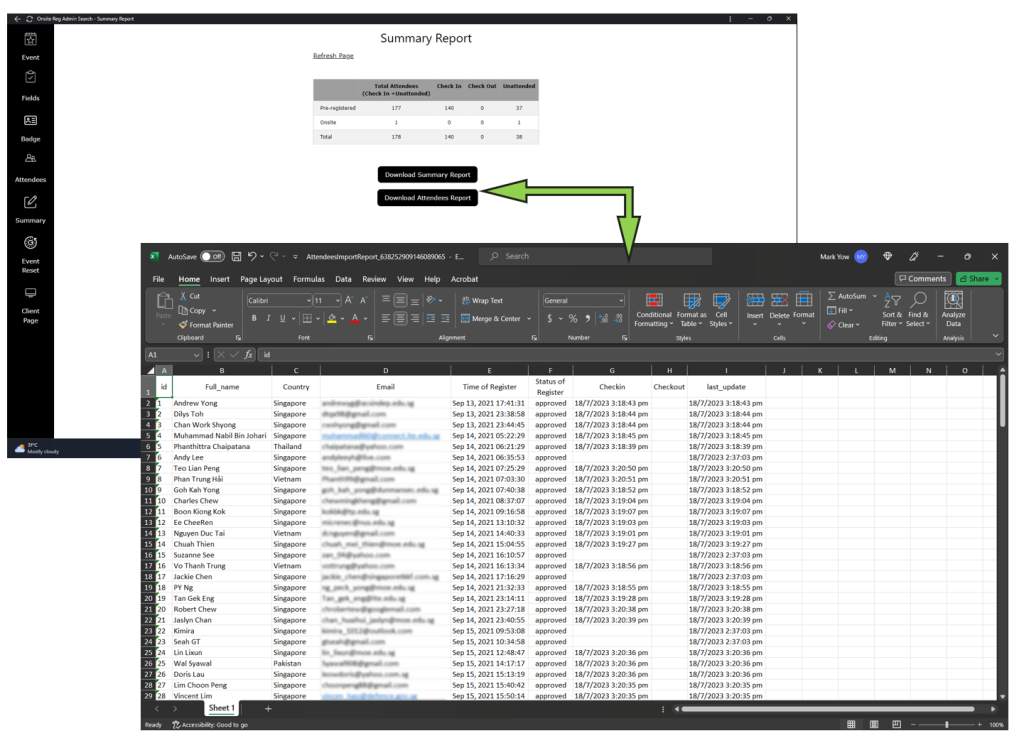Click the Page Break Preview icon in status bar

click(x=897, y=724)
